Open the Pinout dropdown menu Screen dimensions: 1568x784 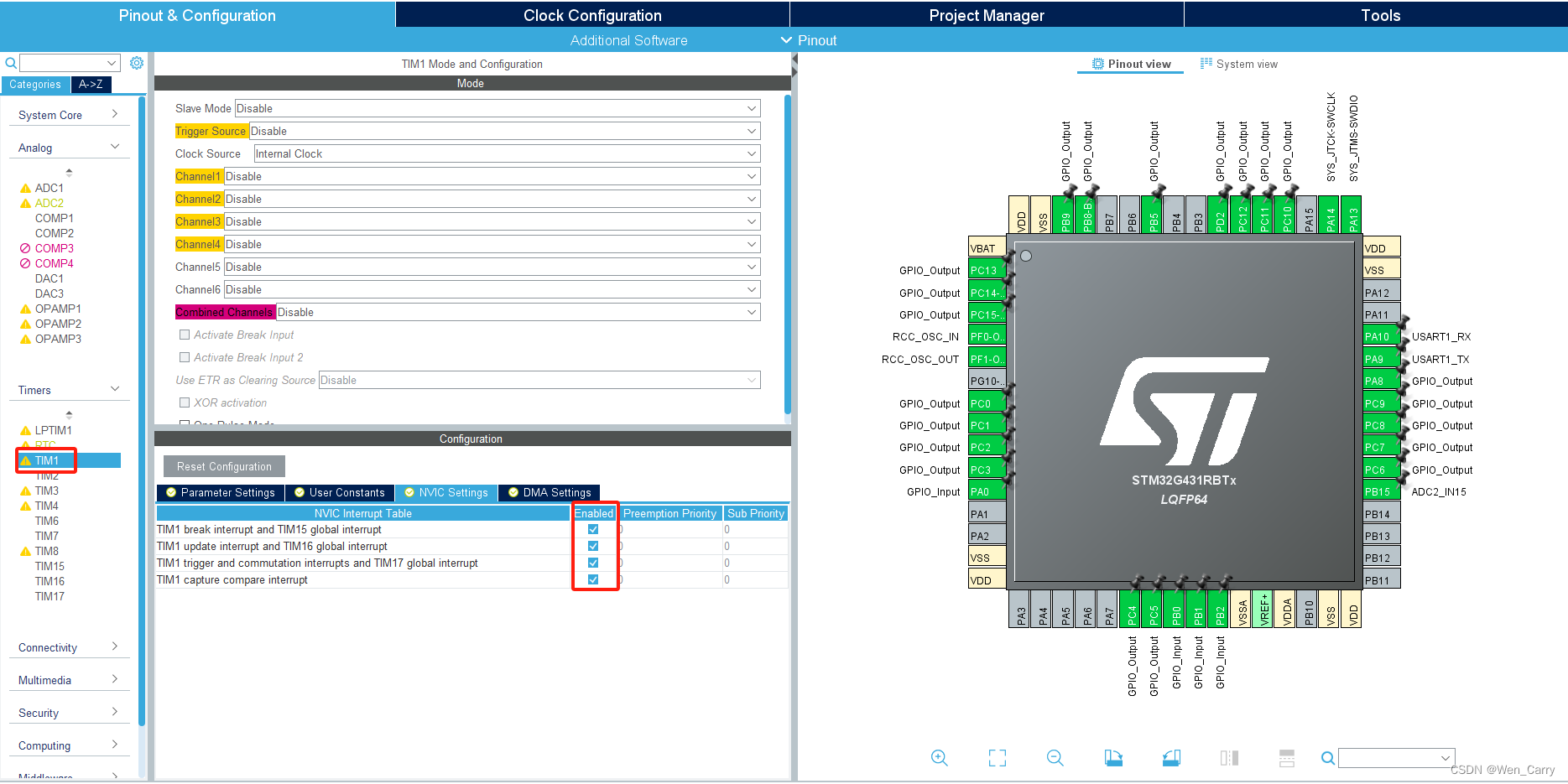pyautogui.click(x=809, y=40)
